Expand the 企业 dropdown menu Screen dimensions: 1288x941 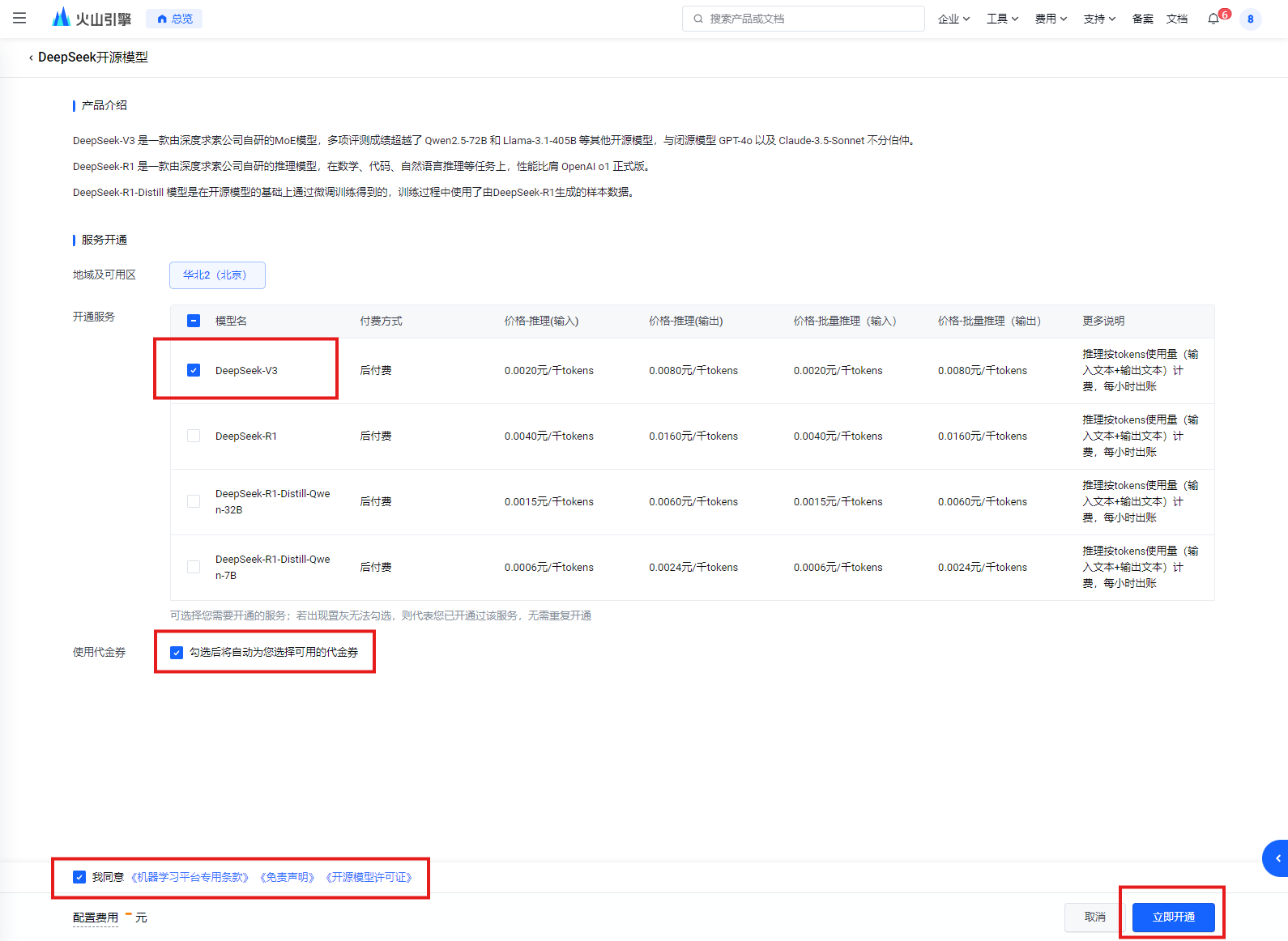click(x=953, y=19)
